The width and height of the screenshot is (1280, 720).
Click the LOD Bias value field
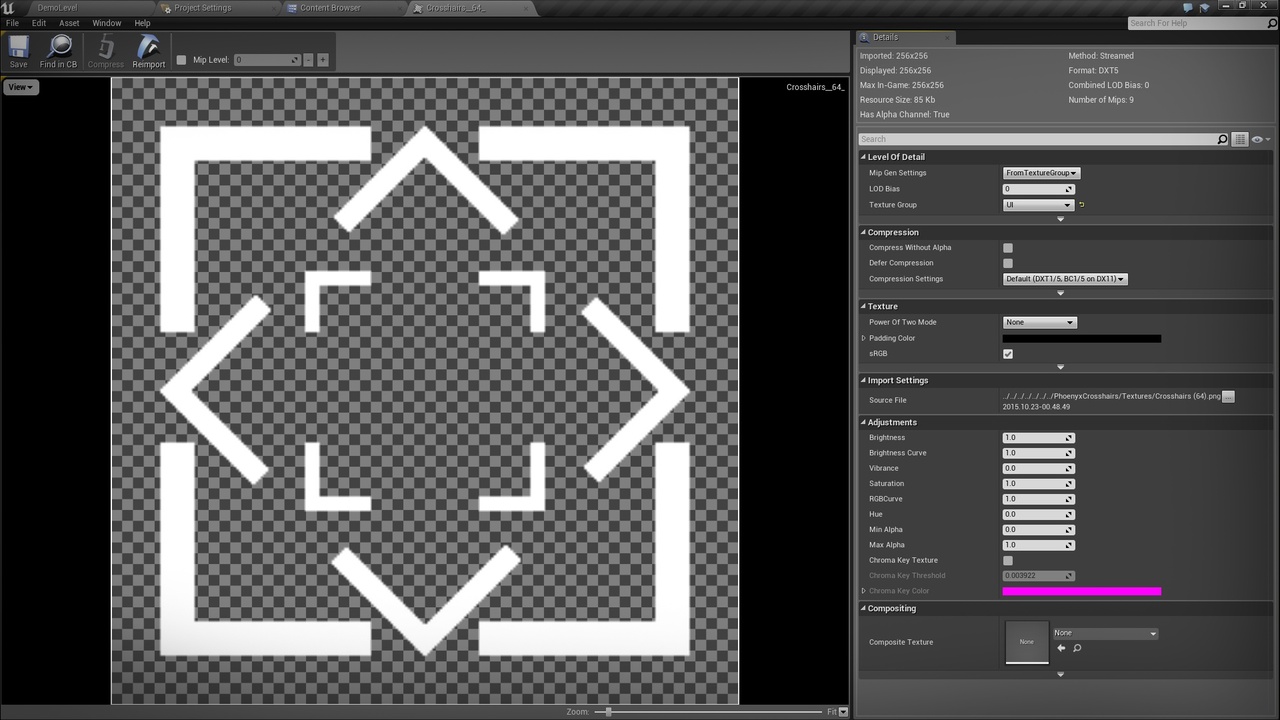(x=1039, y=189)
